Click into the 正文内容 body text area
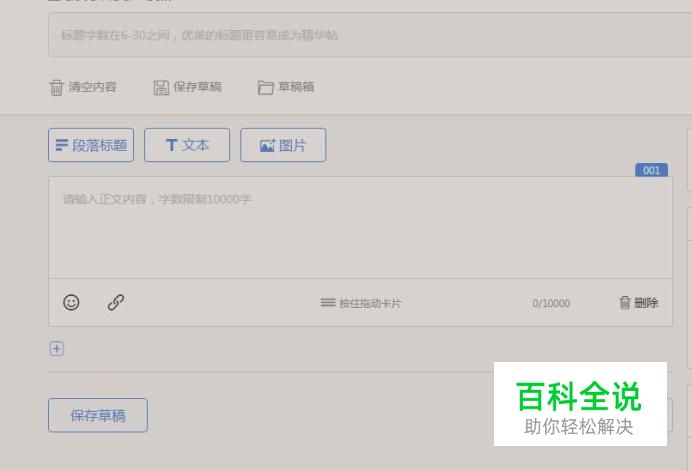The image size is (692, 471). point(360,227)
